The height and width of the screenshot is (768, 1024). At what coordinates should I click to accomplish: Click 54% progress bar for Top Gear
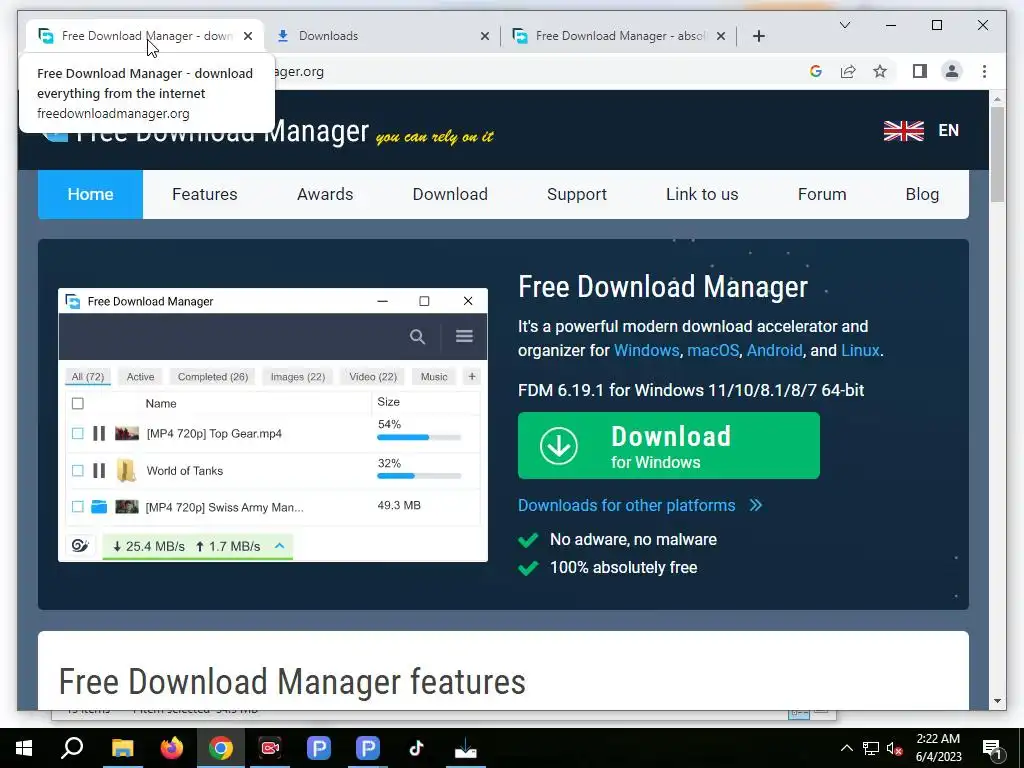click(419, 438)
